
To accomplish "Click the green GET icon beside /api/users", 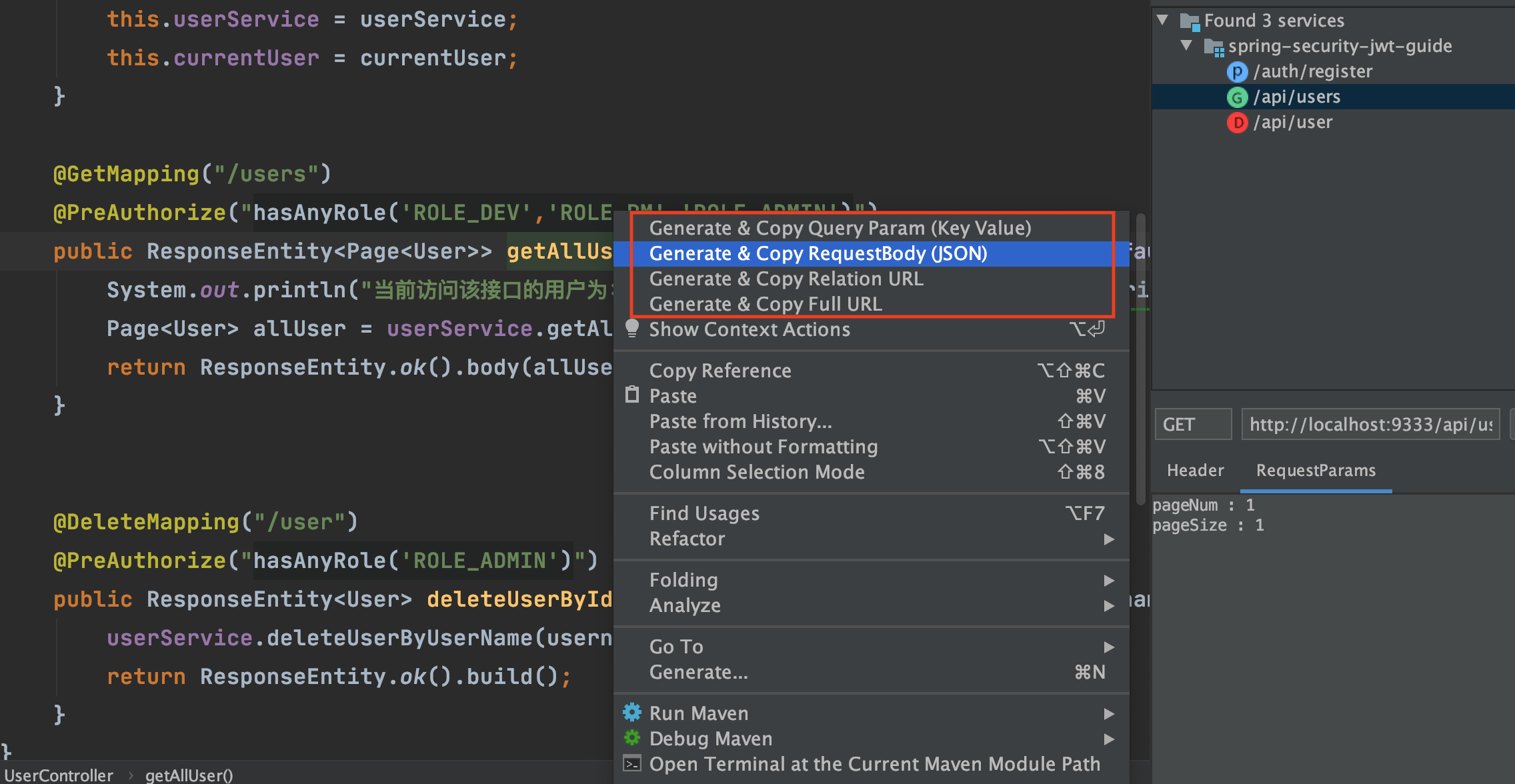I will click(x=1237, y=97).
